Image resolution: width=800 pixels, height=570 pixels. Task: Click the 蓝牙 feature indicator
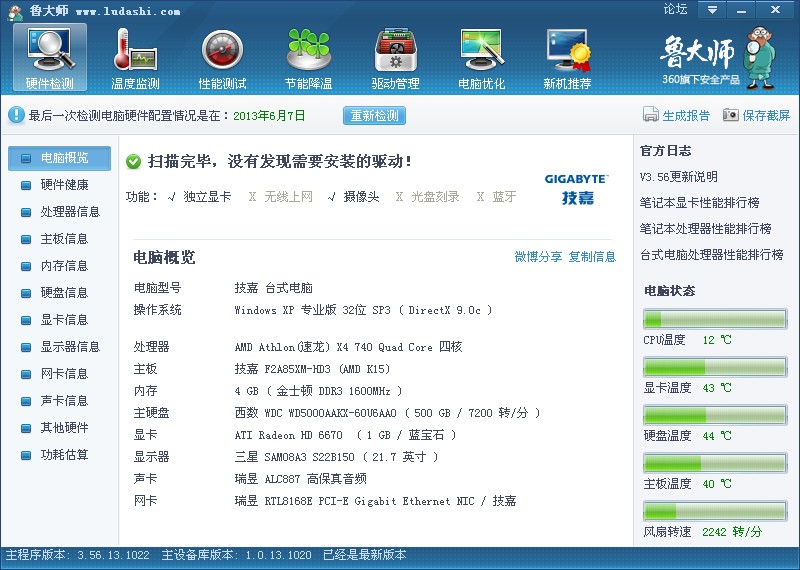pos(496,196)
